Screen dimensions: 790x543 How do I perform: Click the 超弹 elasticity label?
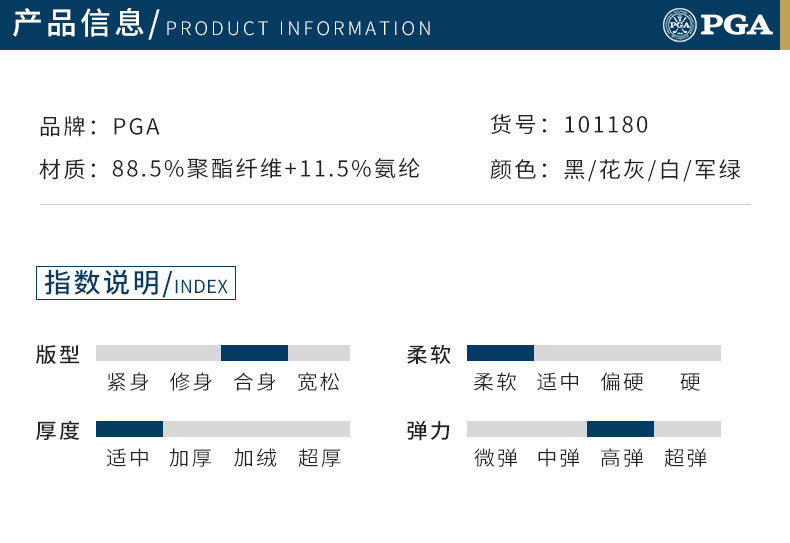coord(686,459)
